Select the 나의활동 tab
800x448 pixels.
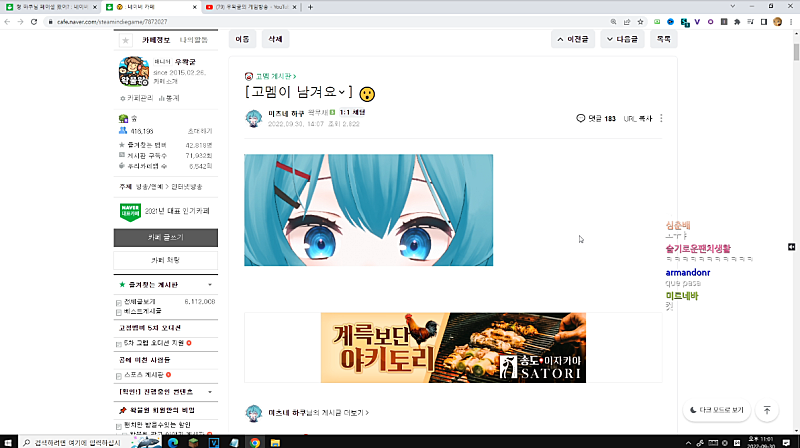(x=193, y=40)
